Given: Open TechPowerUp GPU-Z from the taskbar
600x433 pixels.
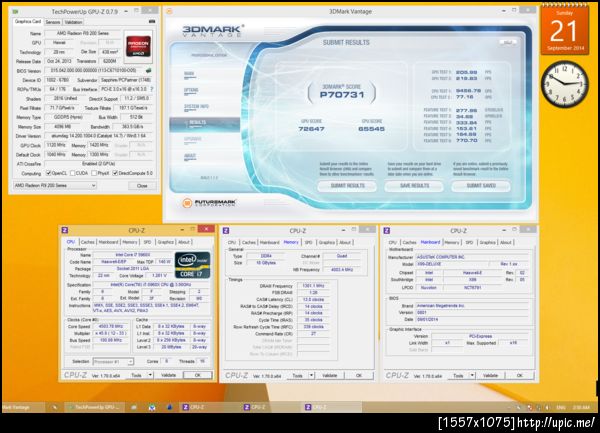Looking at the screenshot, I should click(x=95, y=407).
